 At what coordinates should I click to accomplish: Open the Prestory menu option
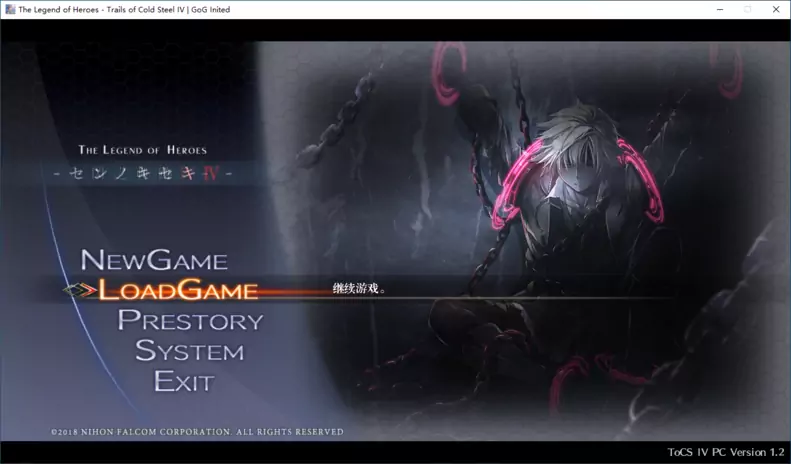pos(191,320)
